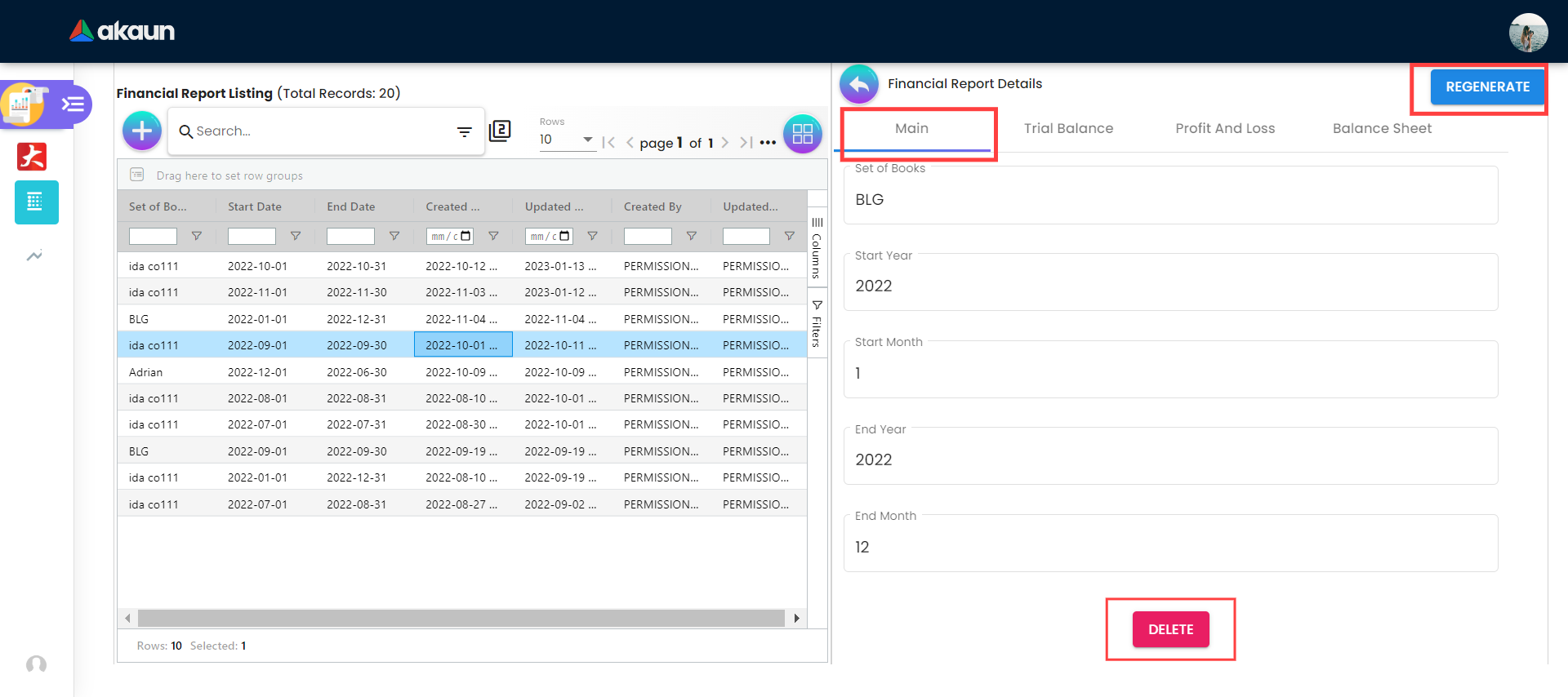Click the REGENERATE button

tap(1486, 87)
